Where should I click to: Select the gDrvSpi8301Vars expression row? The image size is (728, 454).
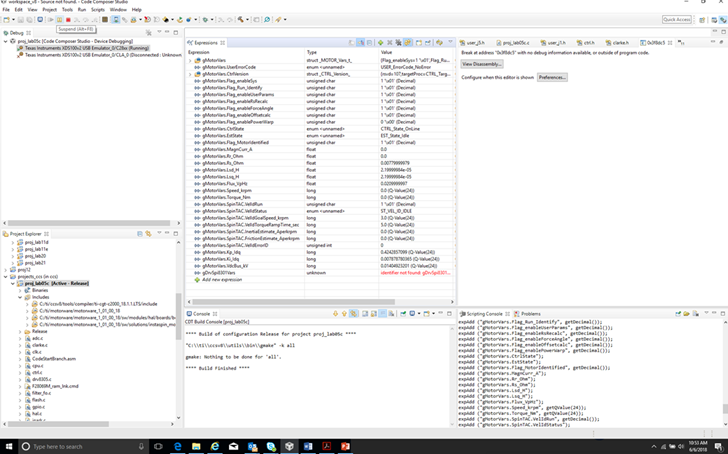(319, 273)
